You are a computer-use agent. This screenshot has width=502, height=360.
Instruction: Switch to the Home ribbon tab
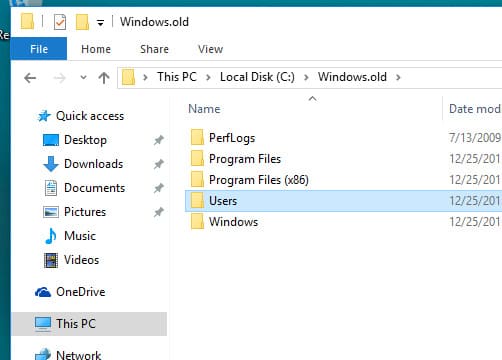96,49
